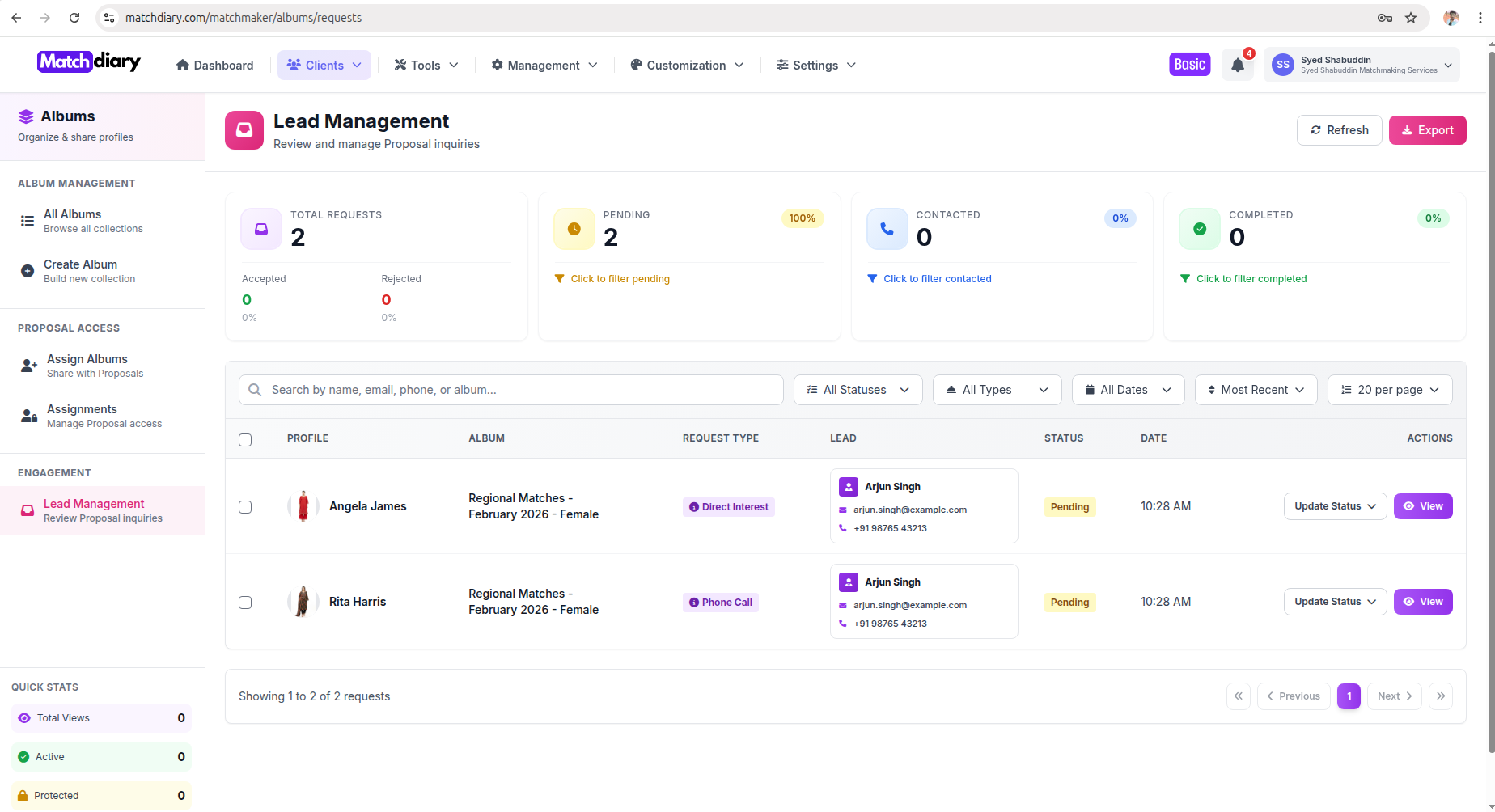The width and height of the screenshot is (1495, 812).
Task: Click the blue Contacted phone icon
Action: click(x=887, y=229)
